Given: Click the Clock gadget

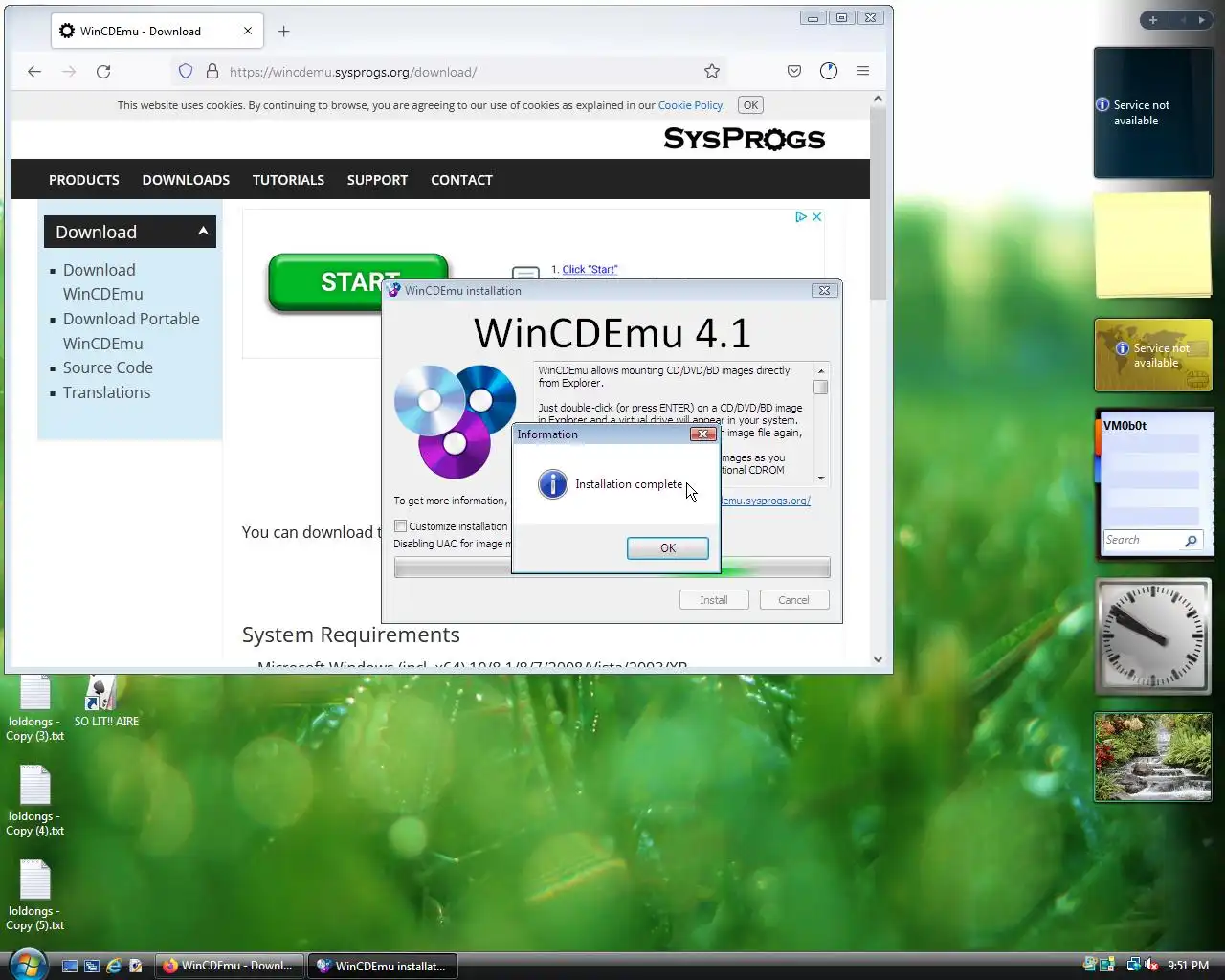Looking at the screenshot, I should point(1153,635).
